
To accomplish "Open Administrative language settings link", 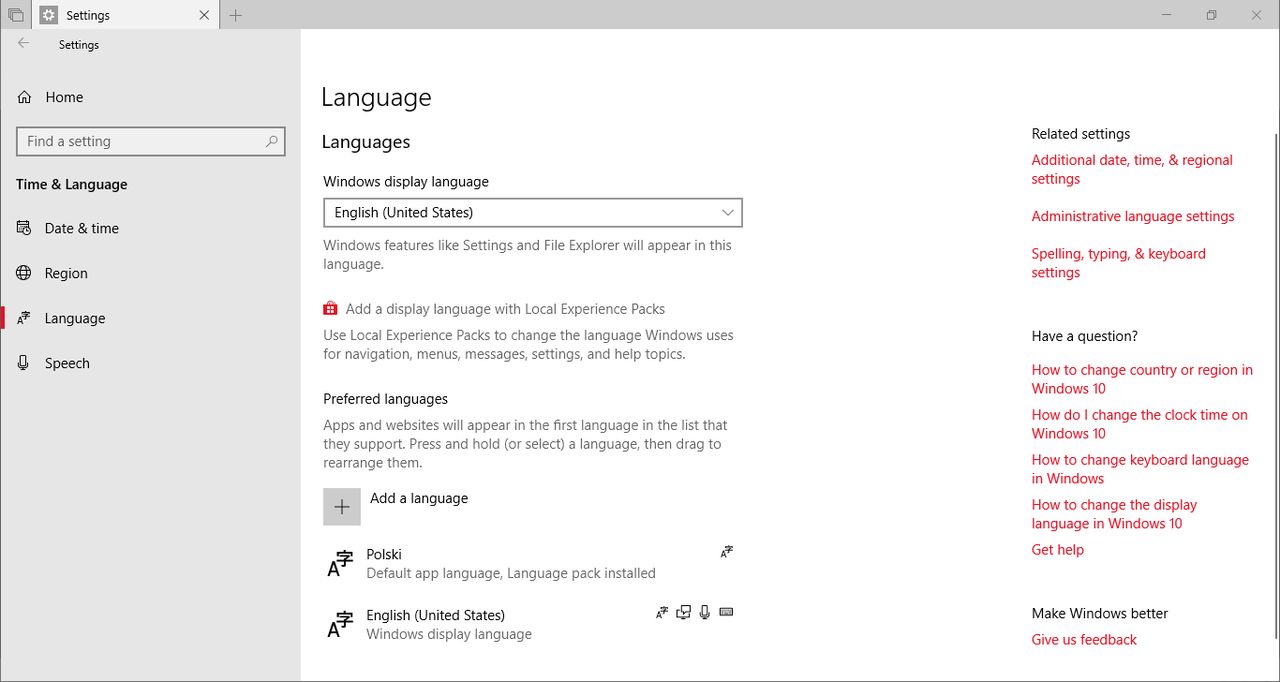I will click(1133, 216).
